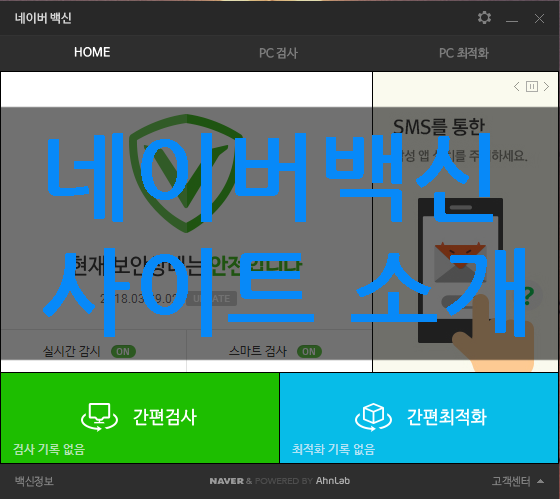Click the UPDATE button
The image size is (560, 499).
tap(212, 299)
